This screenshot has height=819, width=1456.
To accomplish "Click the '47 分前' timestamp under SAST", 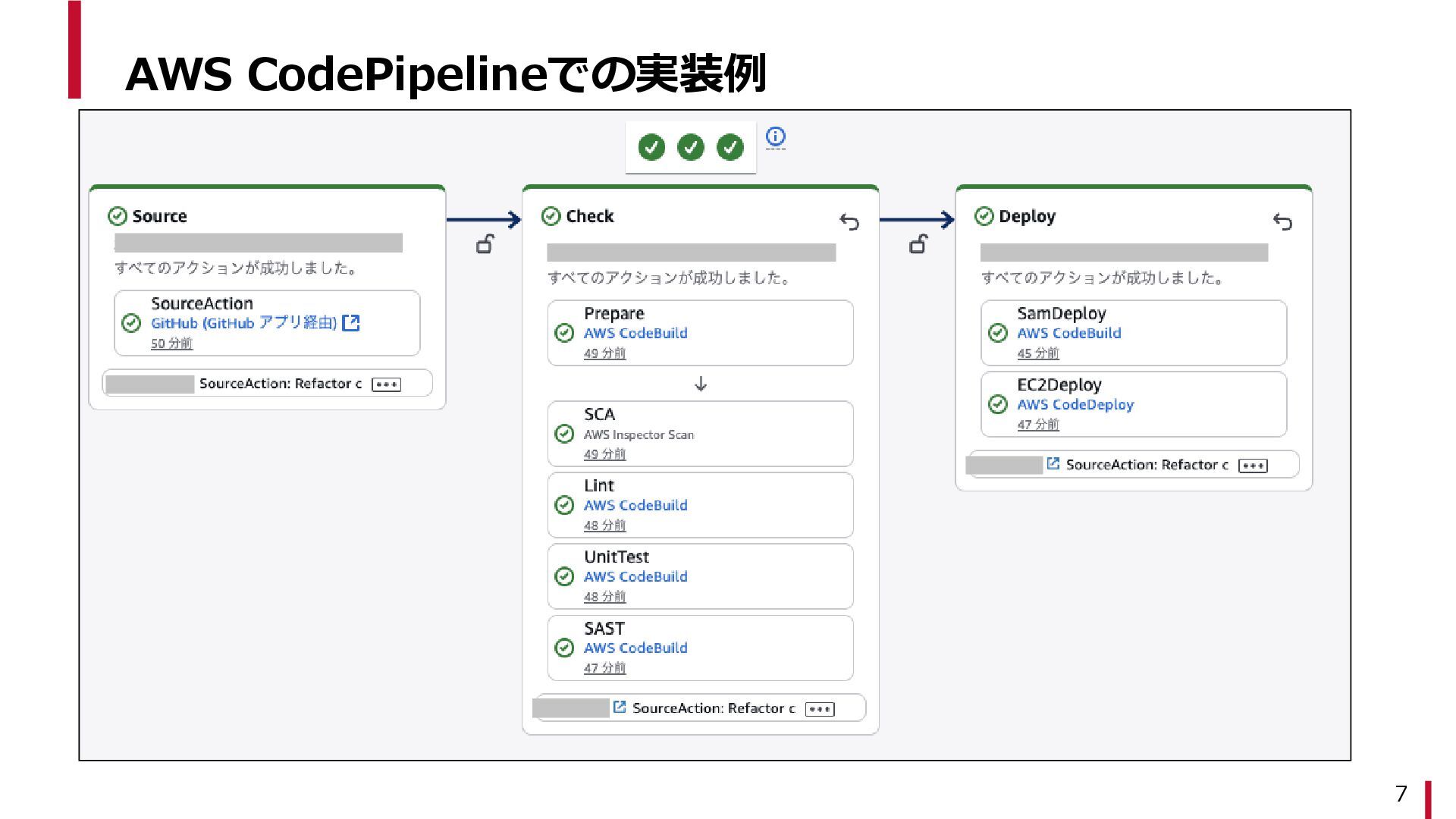I will 604,668.
